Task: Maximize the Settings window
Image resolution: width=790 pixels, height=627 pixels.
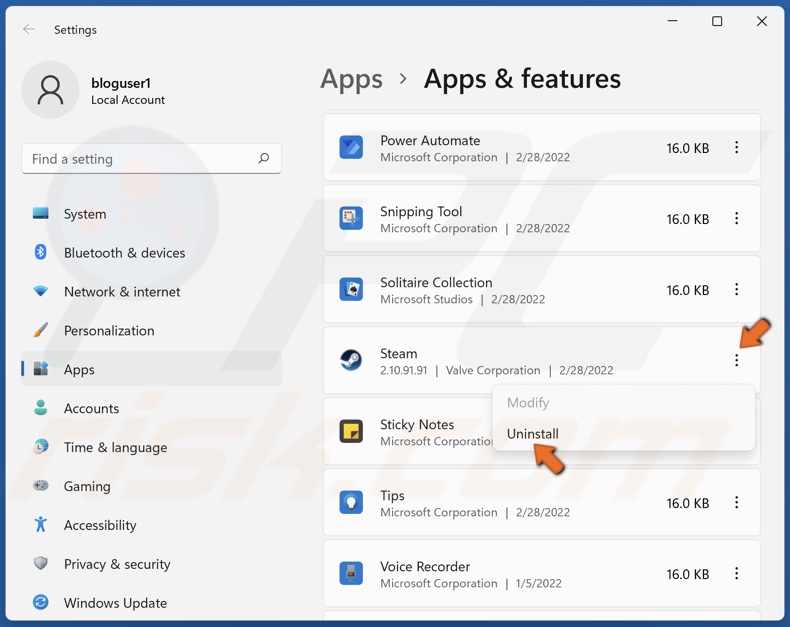Action: [x=717, y=21]
